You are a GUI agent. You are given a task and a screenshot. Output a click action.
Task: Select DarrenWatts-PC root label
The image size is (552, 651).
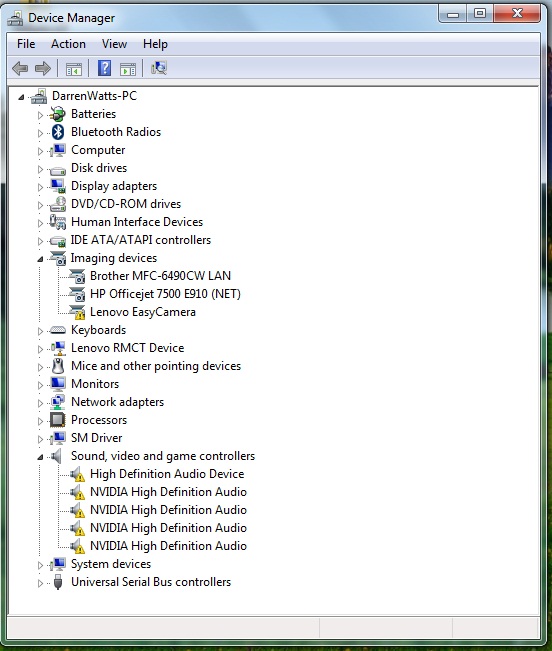(94, 96)
